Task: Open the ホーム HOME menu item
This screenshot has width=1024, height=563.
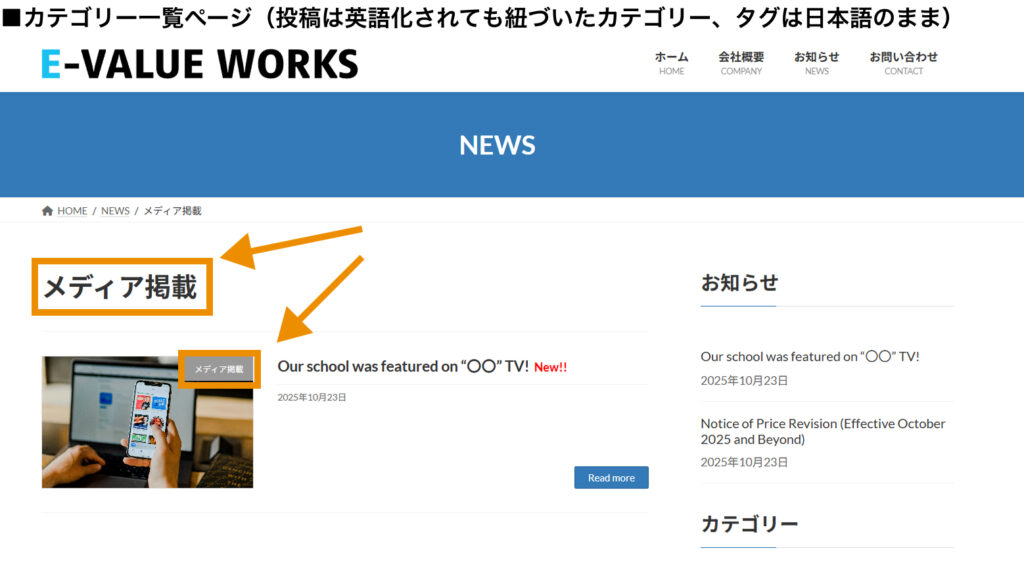Action: tap(671, 63)
